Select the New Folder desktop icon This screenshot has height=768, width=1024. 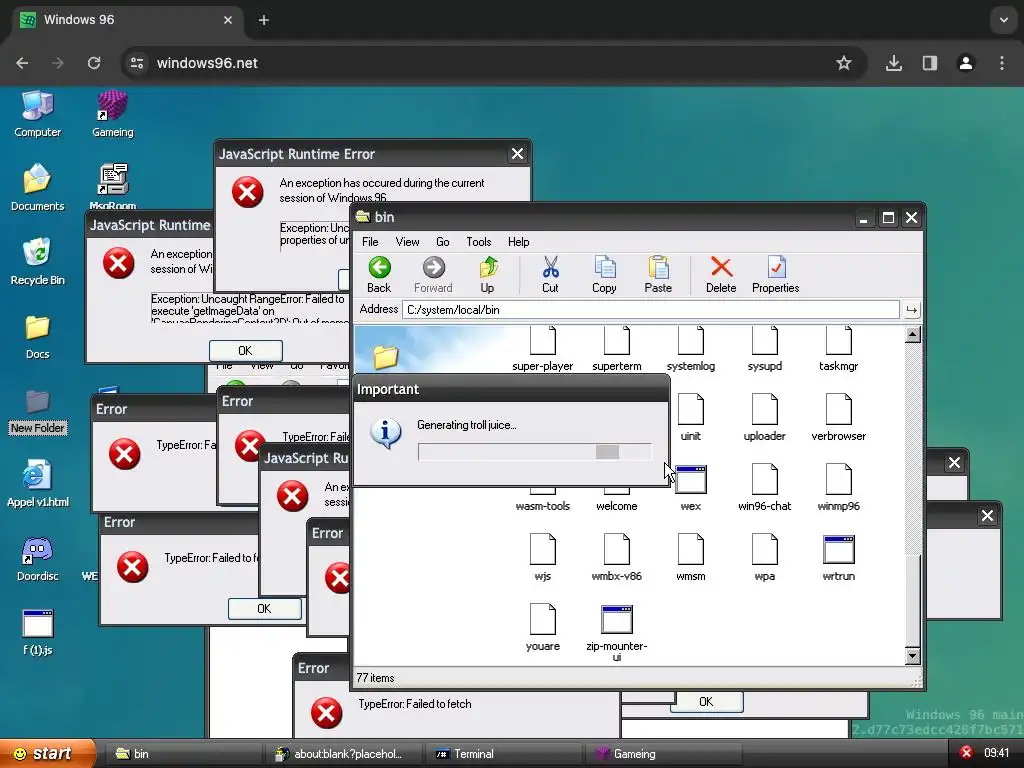tap(37, 411)
